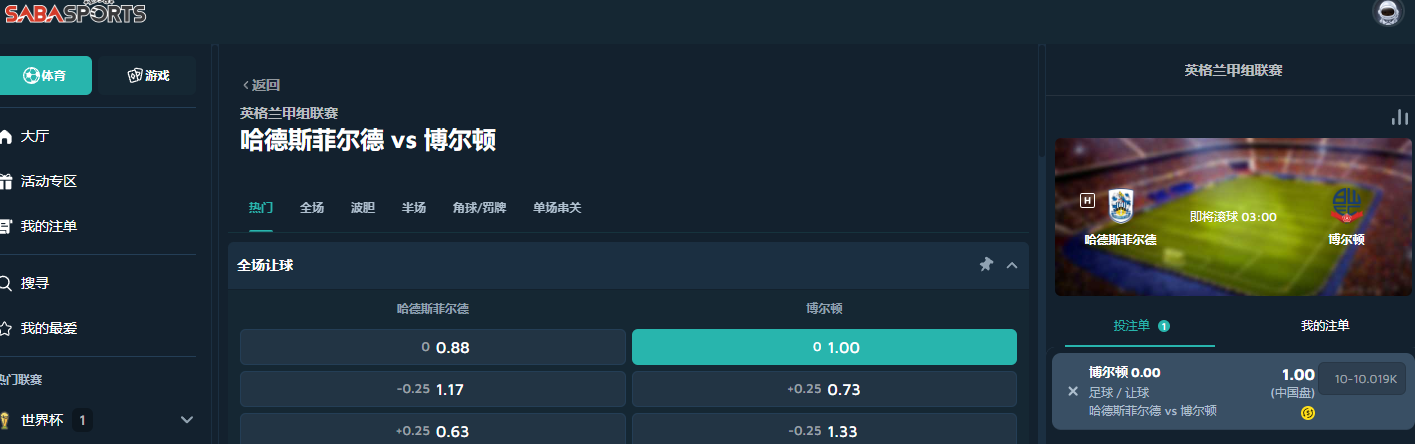Viewport: 1415px width, 444px height.
Task: Expand the 世界杯 league list
Action: pyautogui.click(x=186, y=420)
